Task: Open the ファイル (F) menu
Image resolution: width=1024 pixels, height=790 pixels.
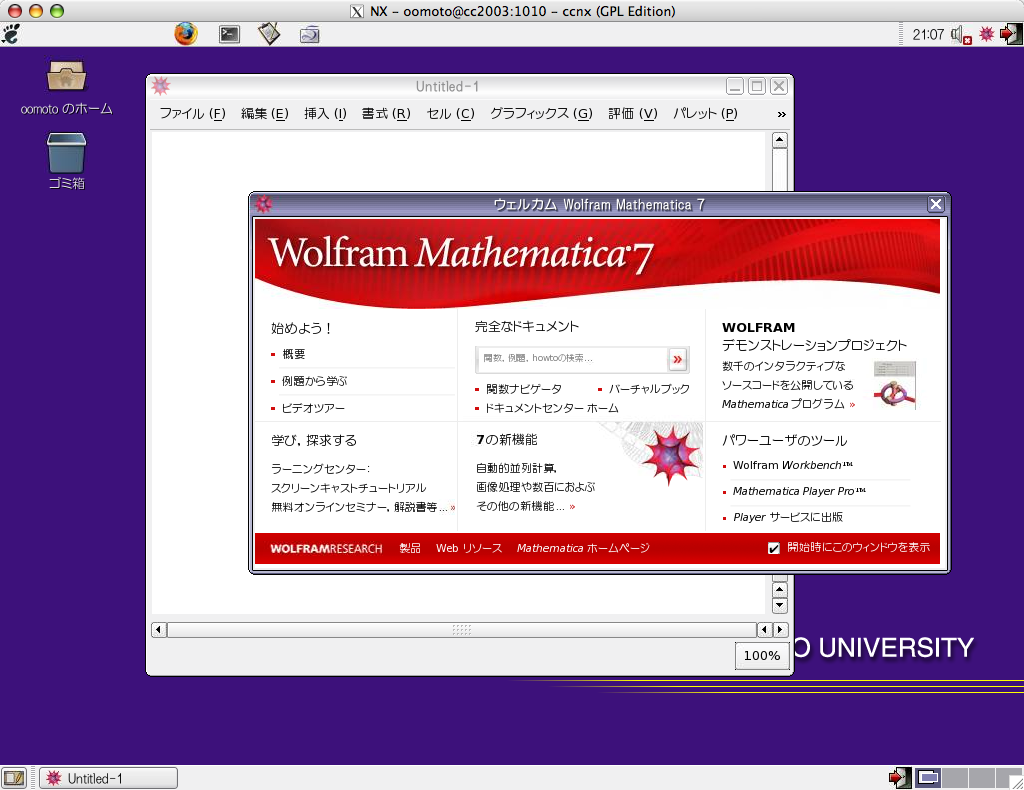Action: click(193, 114)
